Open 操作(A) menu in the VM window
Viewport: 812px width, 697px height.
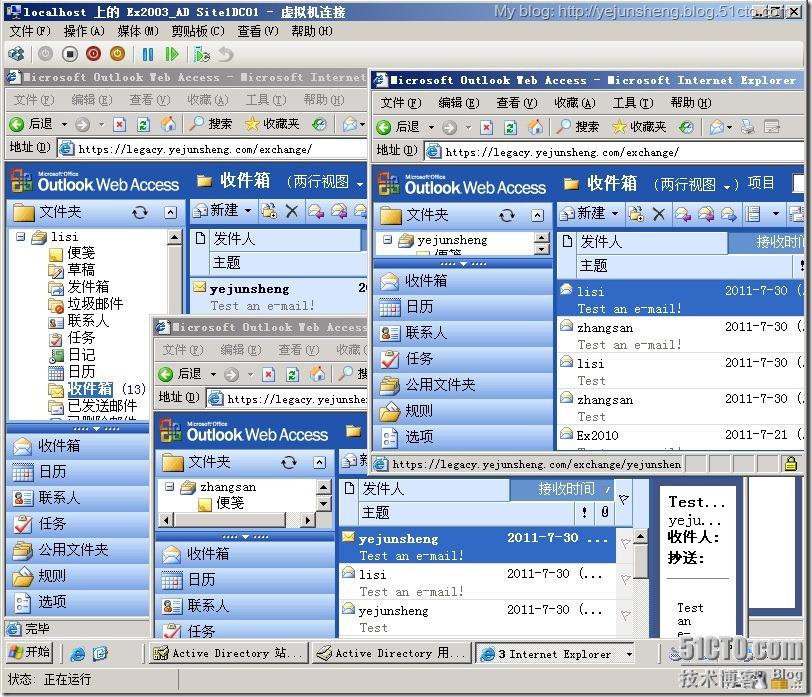pos(84,31)
